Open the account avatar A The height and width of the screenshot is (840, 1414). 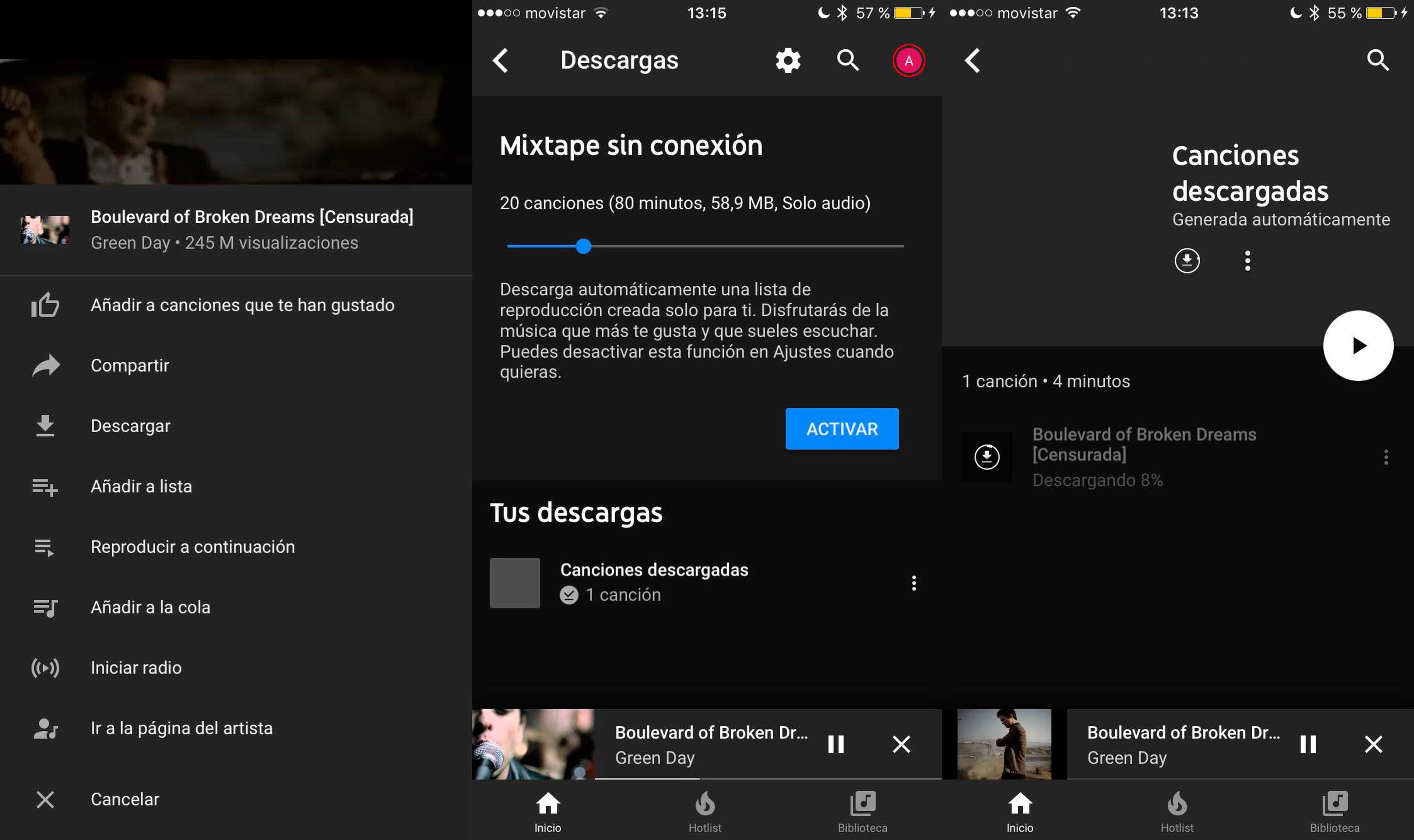coord(909,60)
